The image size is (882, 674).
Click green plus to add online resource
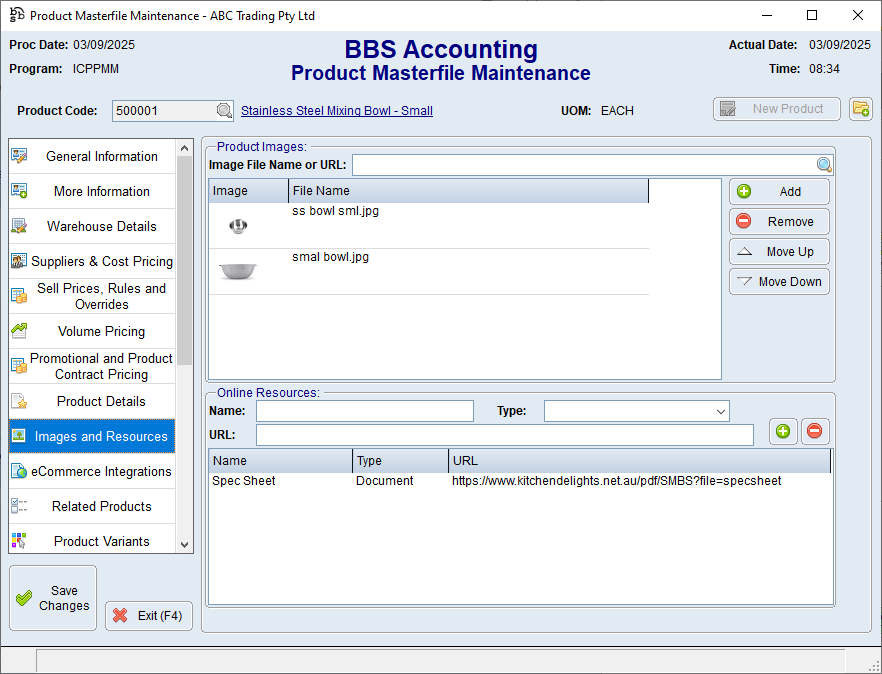(783, 431)
